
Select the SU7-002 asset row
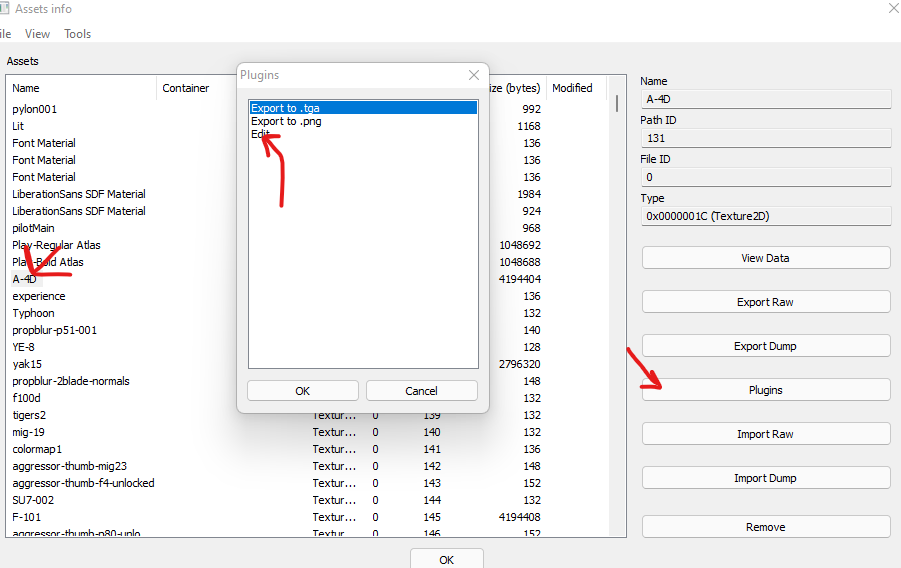point(33,500)
